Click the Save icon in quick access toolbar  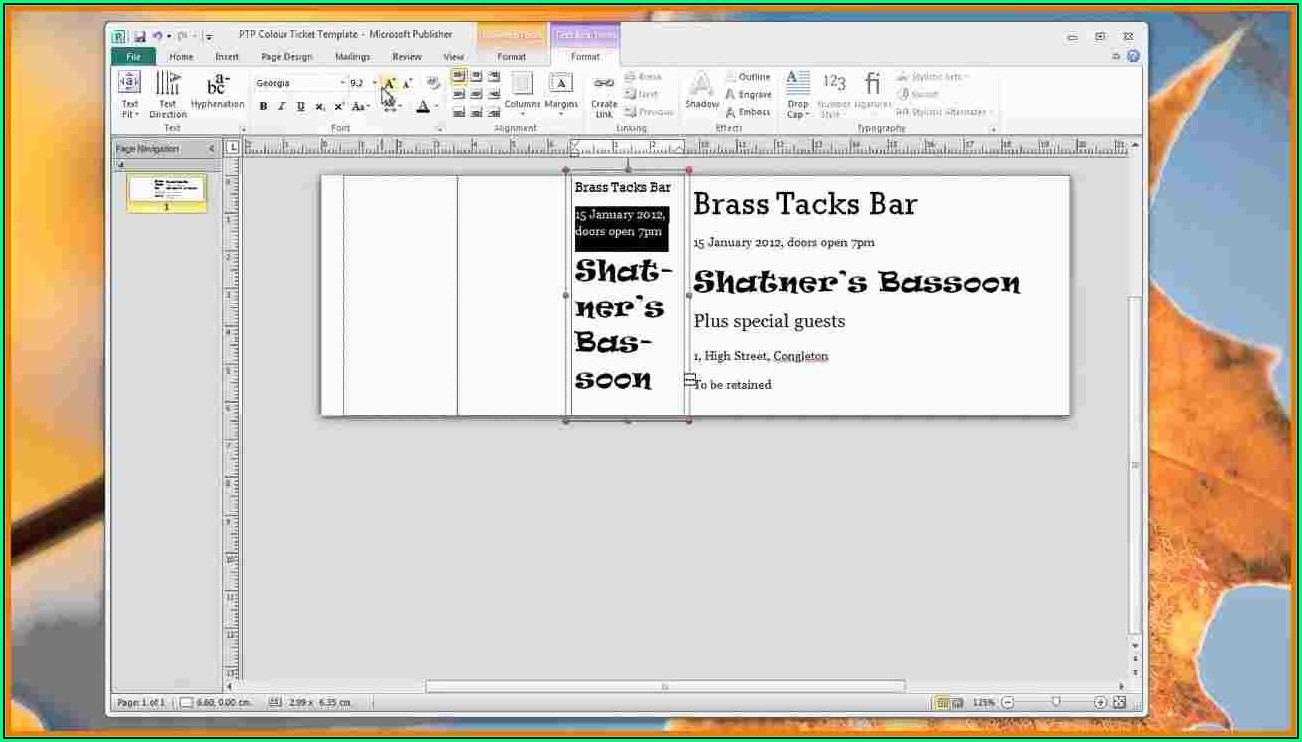[140, 36]
